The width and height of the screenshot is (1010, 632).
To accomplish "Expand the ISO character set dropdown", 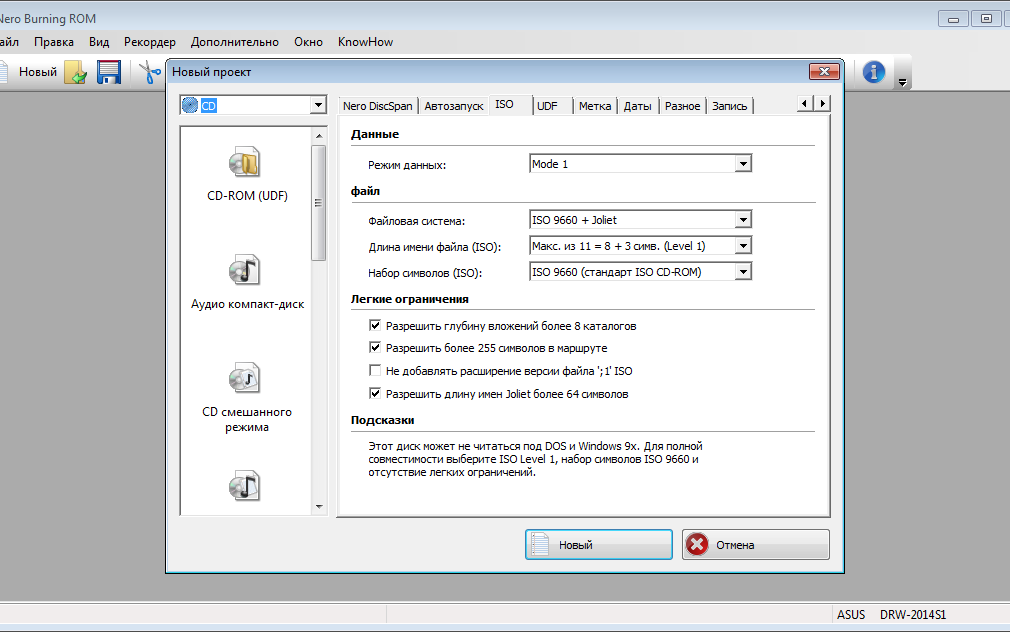I will point(743,272).
